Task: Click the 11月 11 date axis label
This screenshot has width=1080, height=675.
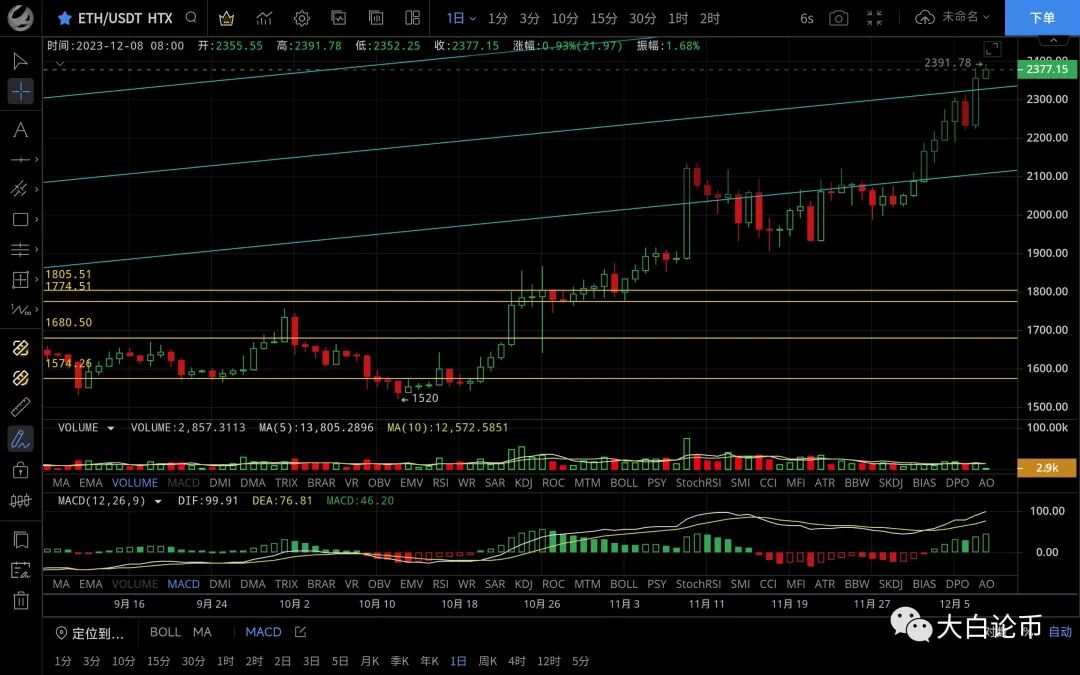Action: pyautogui.click(x=707, y=604)
